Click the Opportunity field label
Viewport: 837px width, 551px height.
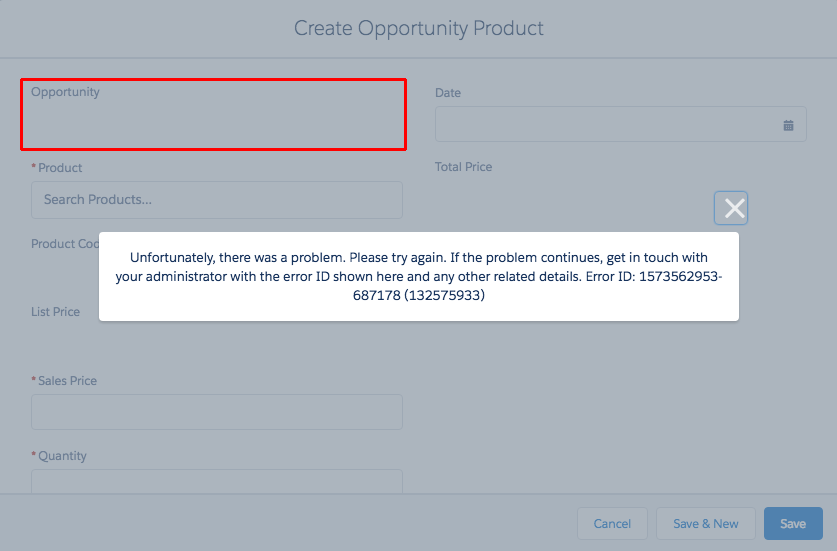pos(65,92)
